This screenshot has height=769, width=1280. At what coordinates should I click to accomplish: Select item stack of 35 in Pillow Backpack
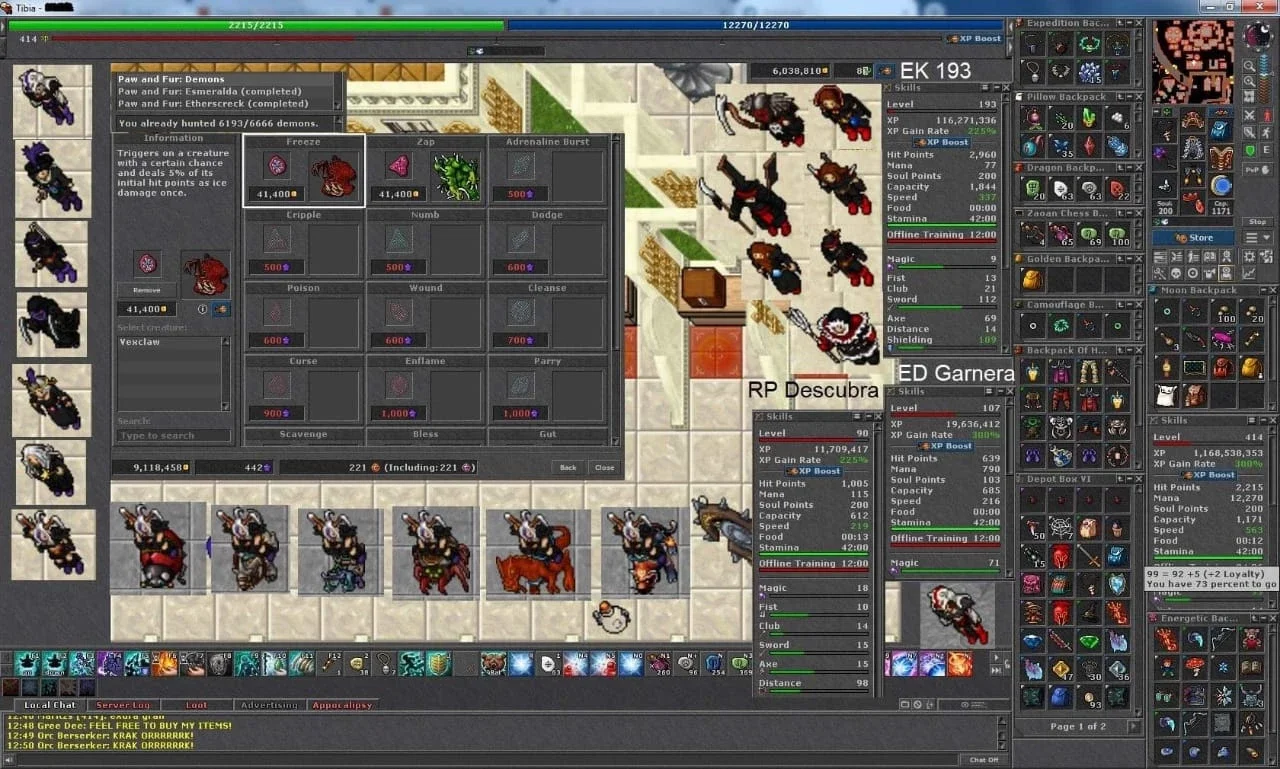(x=1061, y=145)
